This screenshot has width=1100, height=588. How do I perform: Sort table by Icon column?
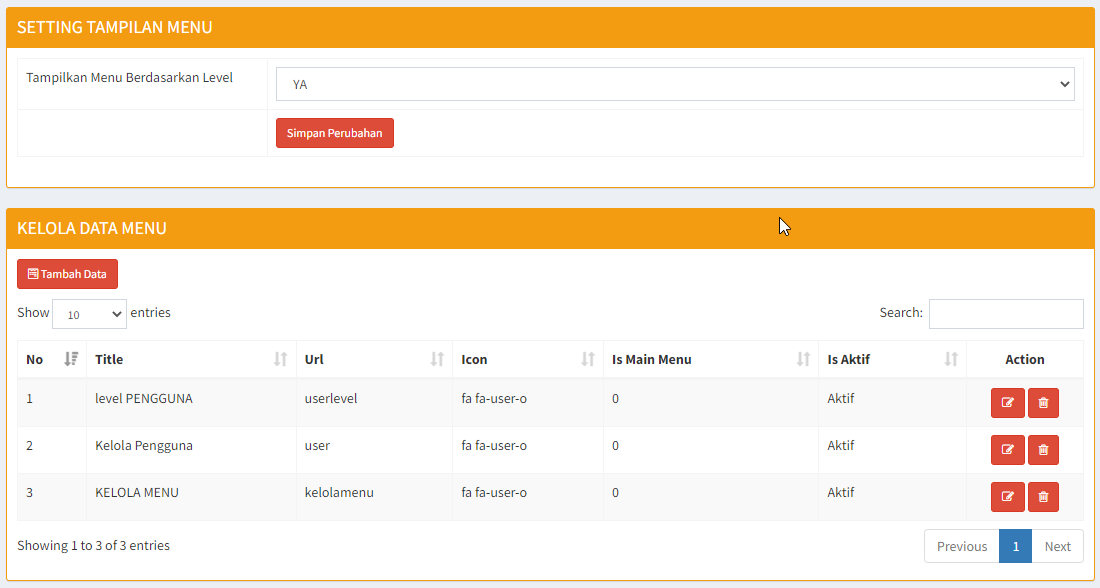click(x=527, y=359)
